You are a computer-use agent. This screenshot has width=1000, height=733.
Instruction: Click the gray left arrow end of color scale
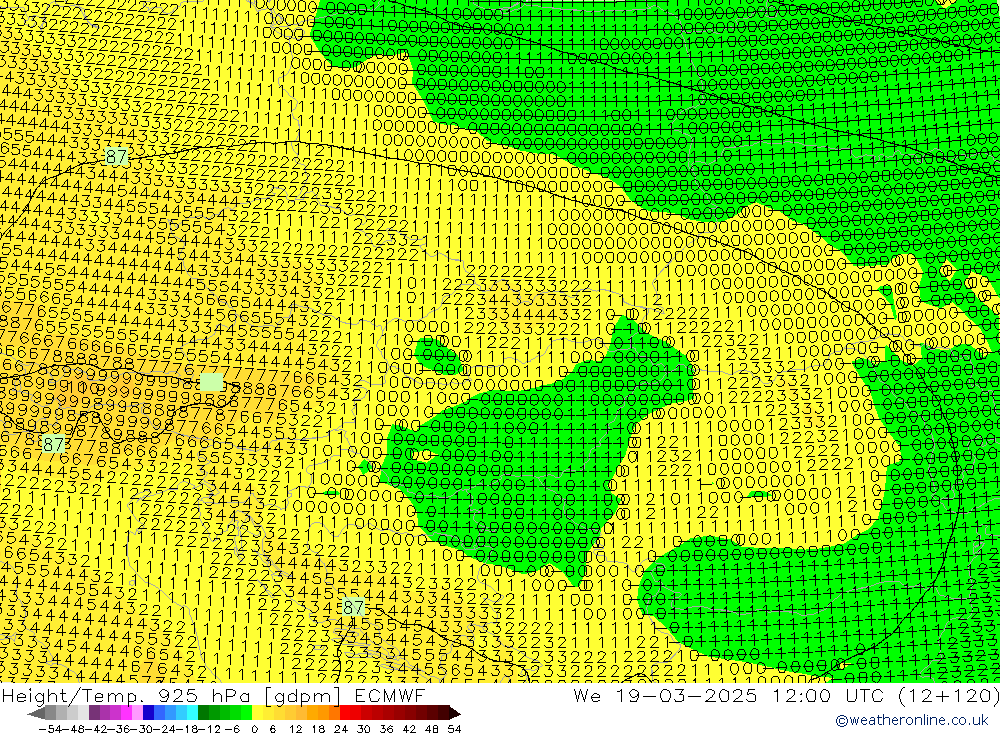coord(36,713)
